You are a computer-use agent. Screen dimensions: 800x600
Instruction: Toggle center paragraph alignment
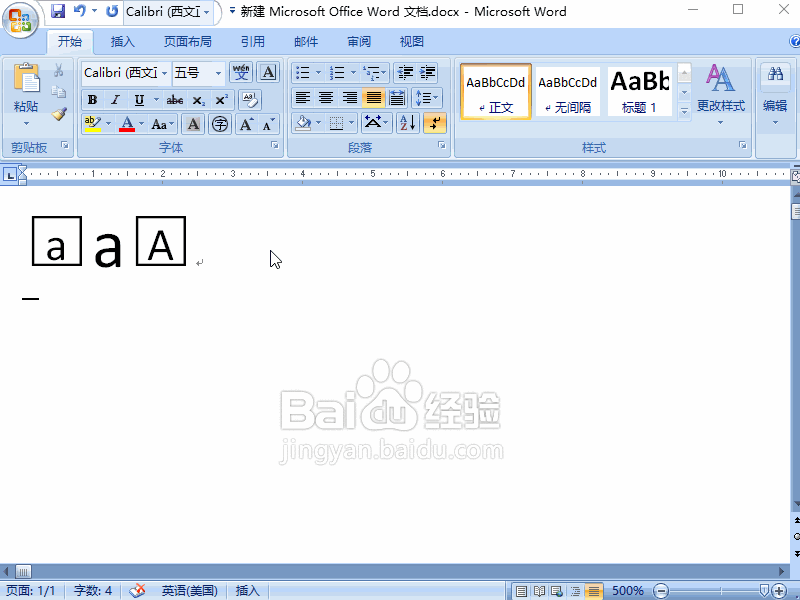pyautogui.click(x=326, y=97)
